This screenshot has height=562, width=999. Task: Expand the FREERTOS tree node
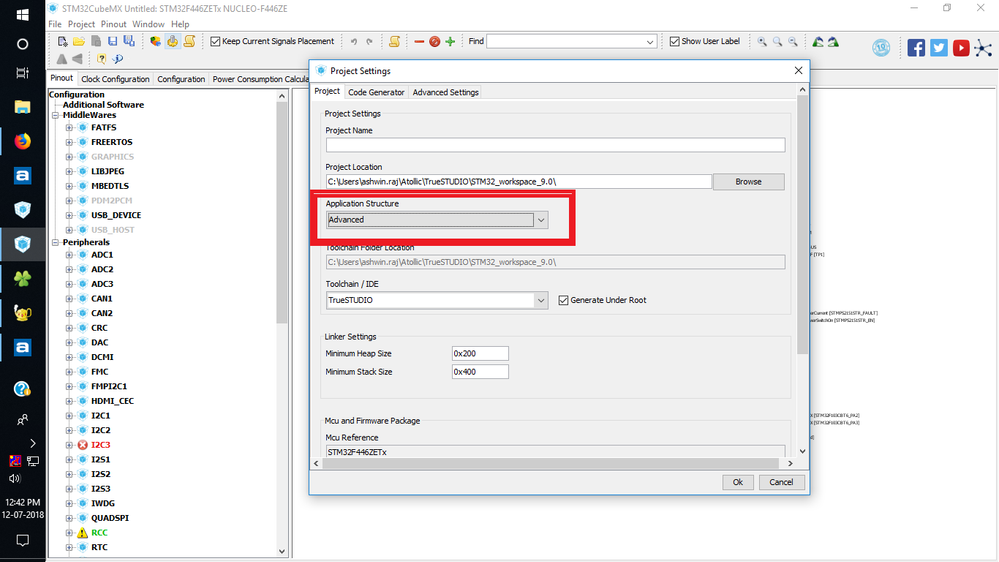(x=69, y=142)
